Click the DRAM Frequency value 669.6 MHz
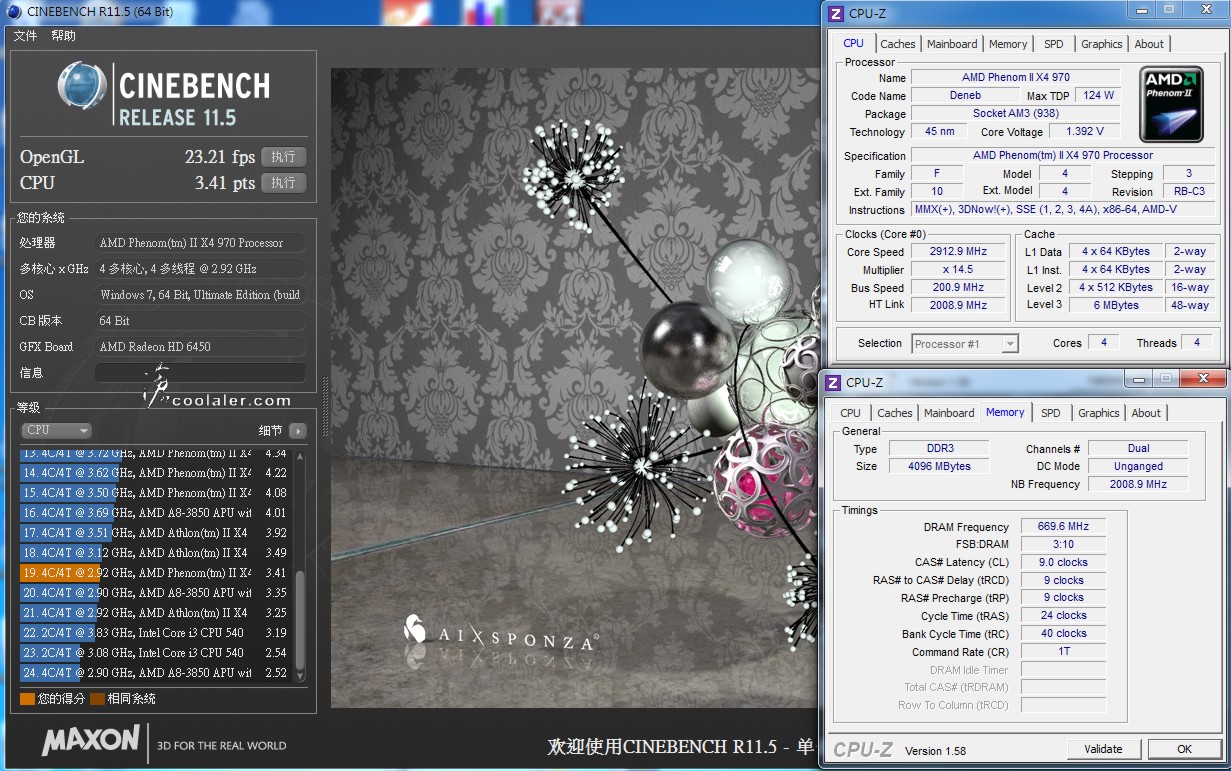The image size is (1231, 771). pyautogui.click(x=1063, y=526)
